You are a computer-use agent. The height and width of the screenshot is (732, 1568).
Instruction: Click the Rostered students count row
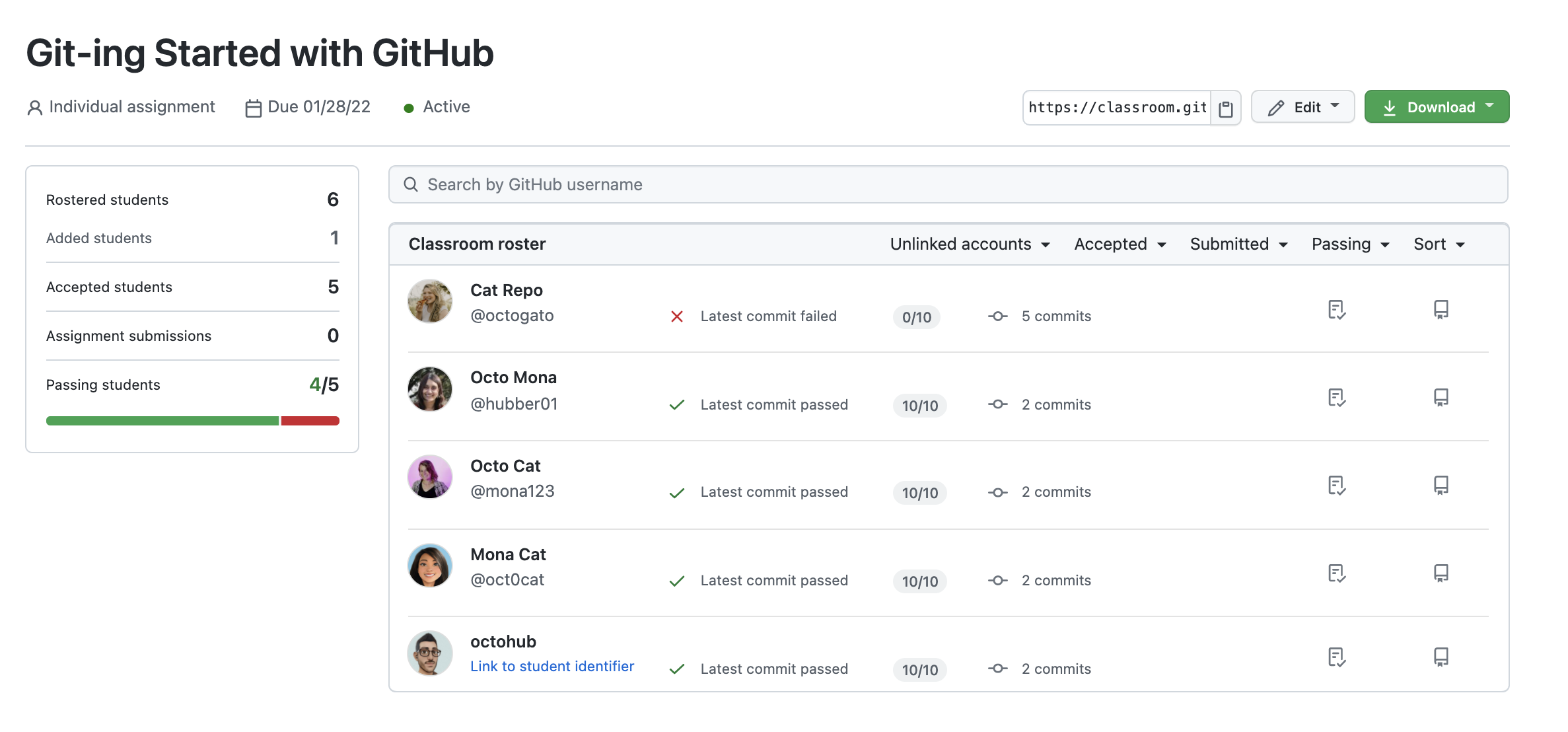pyautogui.click(x=193, y=200)
